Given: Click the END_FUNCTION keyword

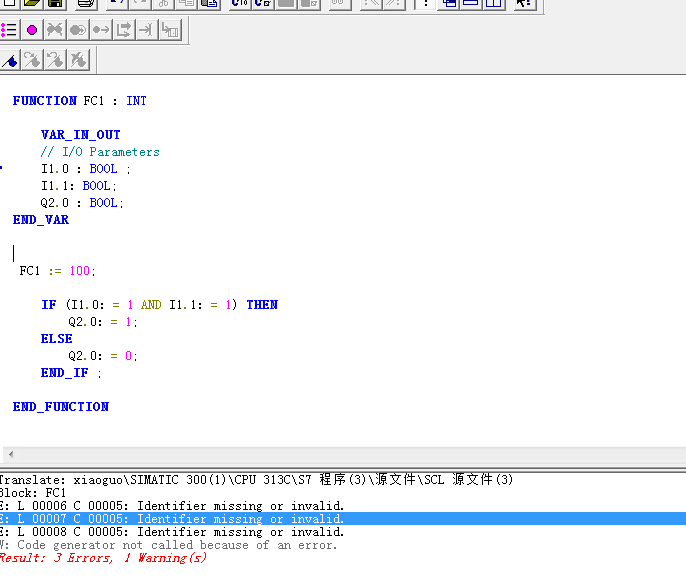Looking at the screenshot, I should point(61,407).
